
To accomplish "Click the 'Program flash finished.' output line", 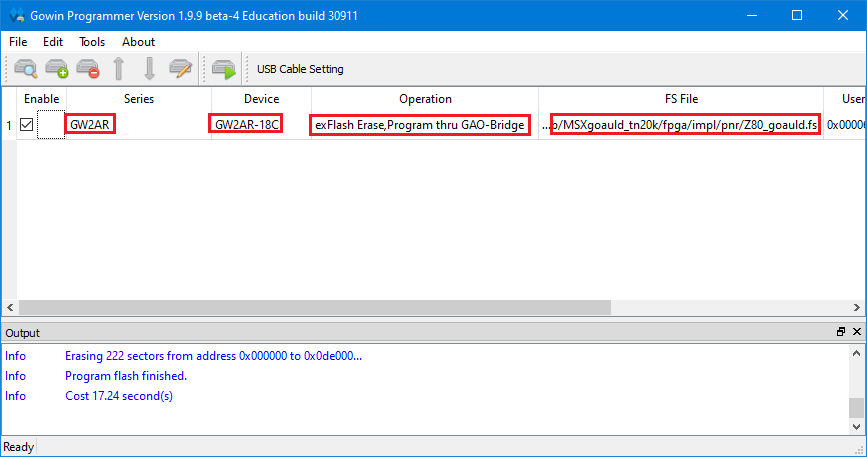I will (126, 376).
